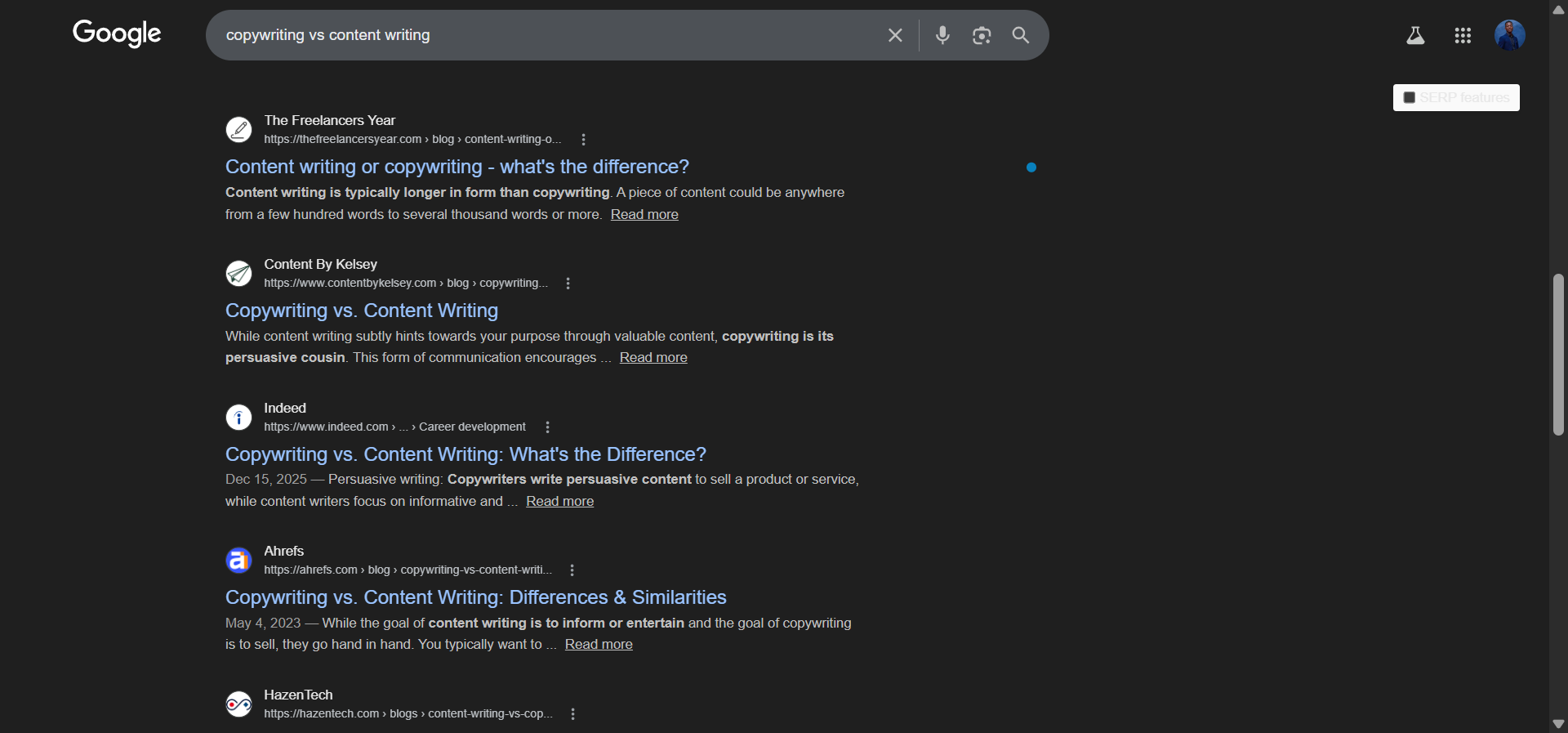The image size is (1568, 733).
Task: Click Read more in Ahrefs snippet
Action: (599, 644)
